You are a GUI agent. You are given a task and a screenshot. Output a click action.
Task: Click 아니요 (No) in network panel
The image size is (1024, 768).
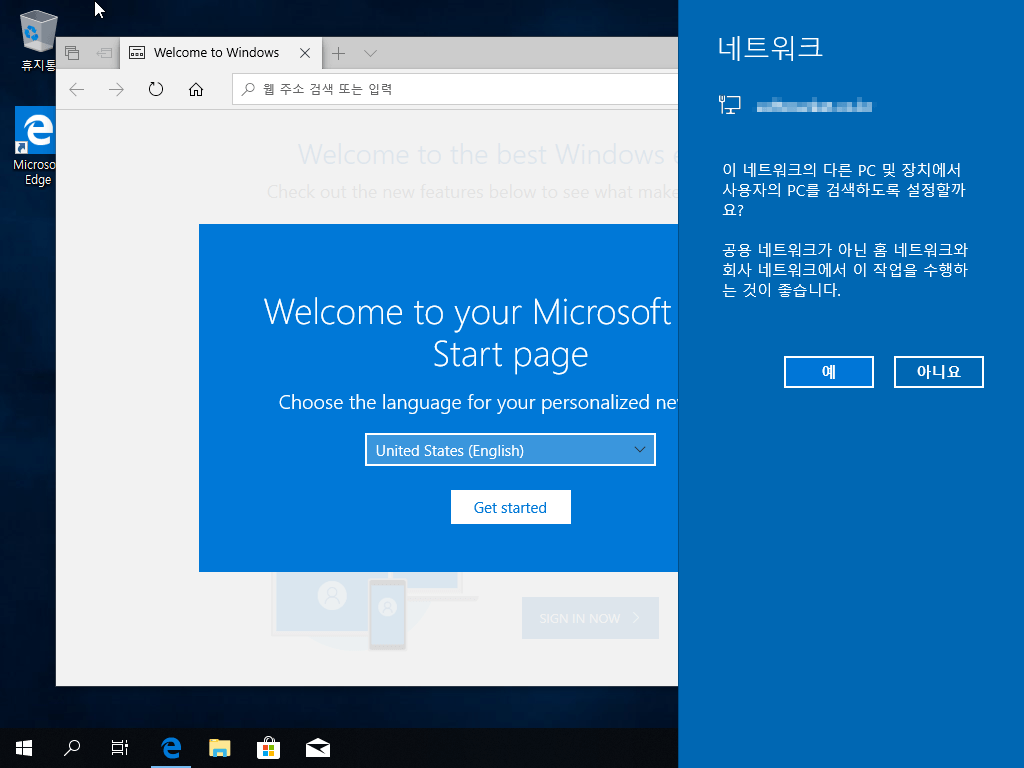point(938,372)
